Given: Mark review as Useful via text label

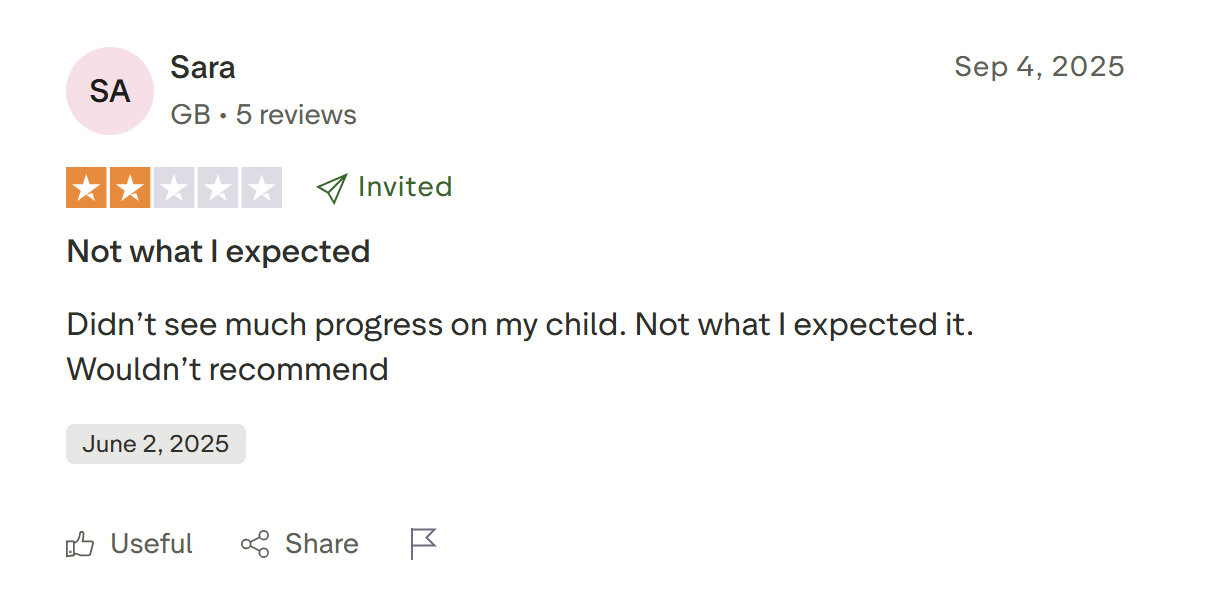Looking at the screenshot, I should 151,544.
